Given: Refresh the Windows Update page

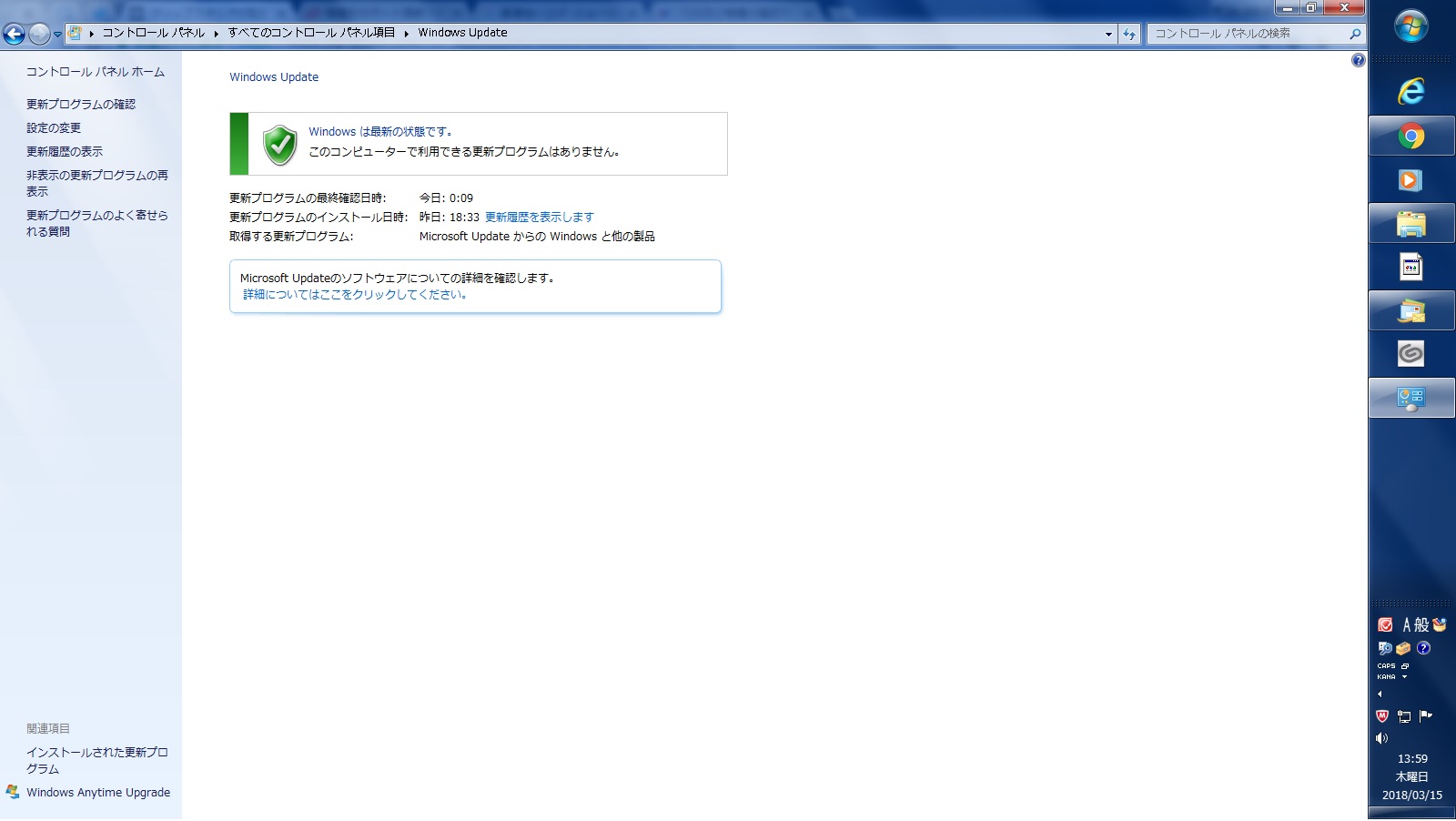Looking at the screenshot, I should 1129,34.
